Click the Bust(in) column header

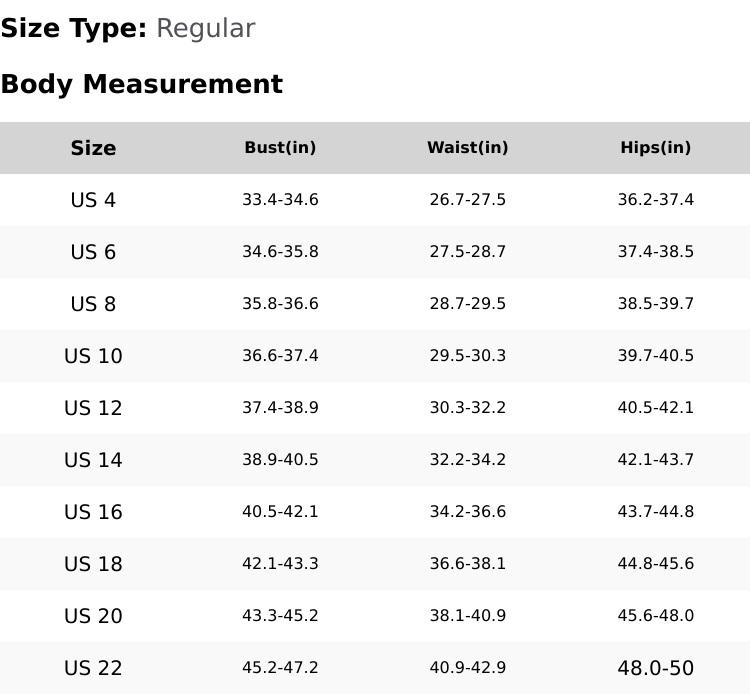(x=280, y=148)
